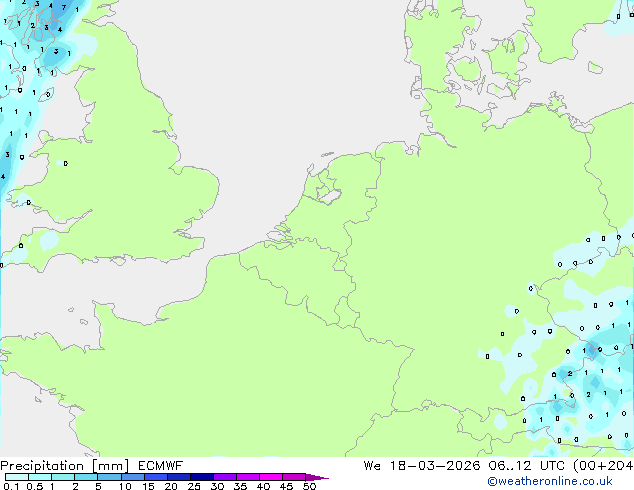Click the 0.1–0.5 mm lightest legend swatch

tap(17, 477)
